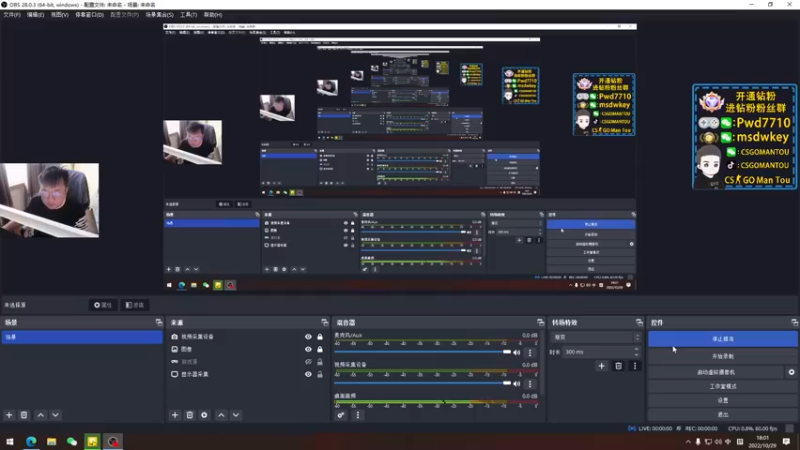Open Settings (设置) in Controls panel
The image size is (800, 450).
tap(722, 401)
